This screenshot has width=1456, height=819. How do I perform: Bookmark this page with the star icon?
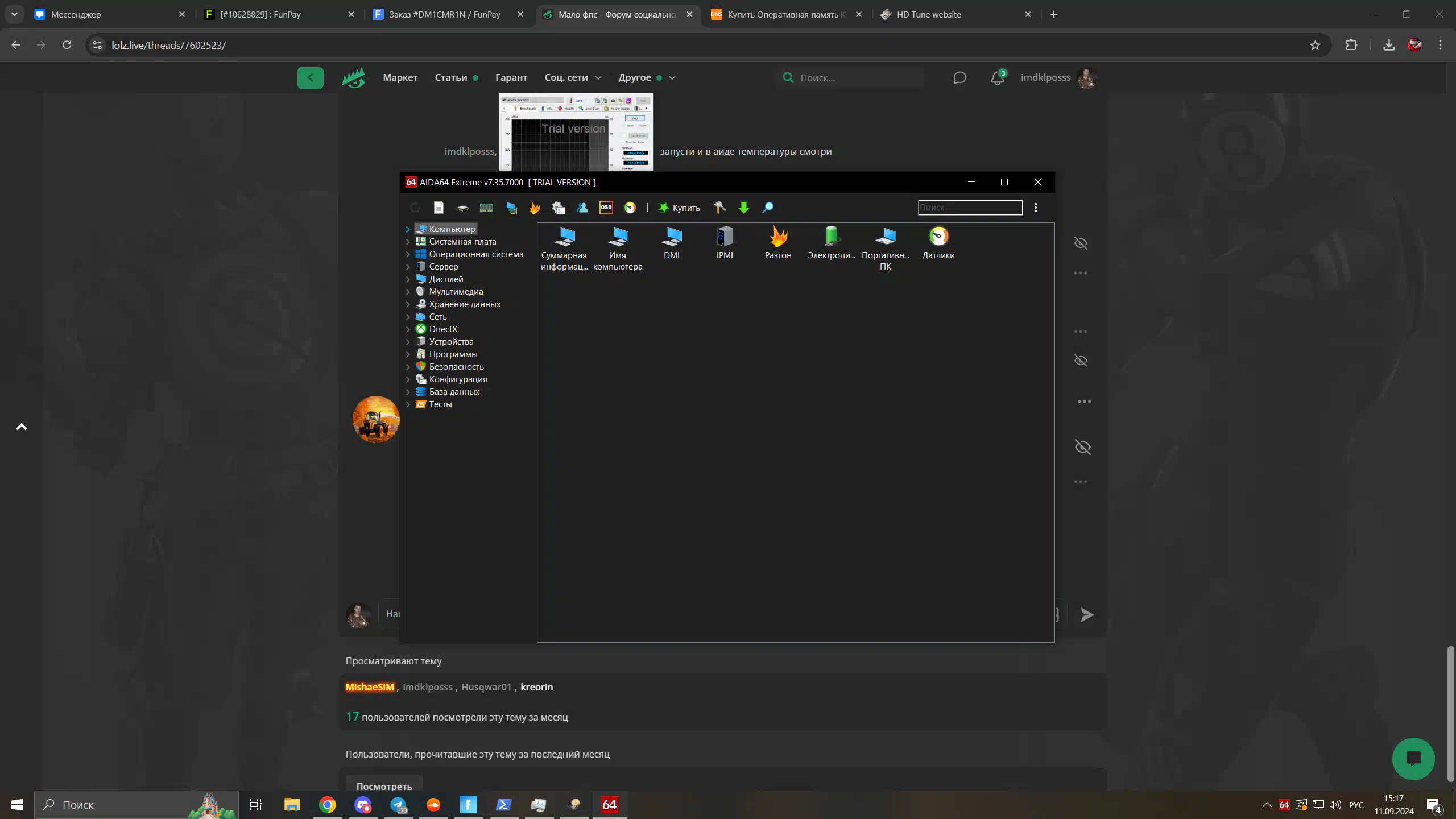(1315, 45)
